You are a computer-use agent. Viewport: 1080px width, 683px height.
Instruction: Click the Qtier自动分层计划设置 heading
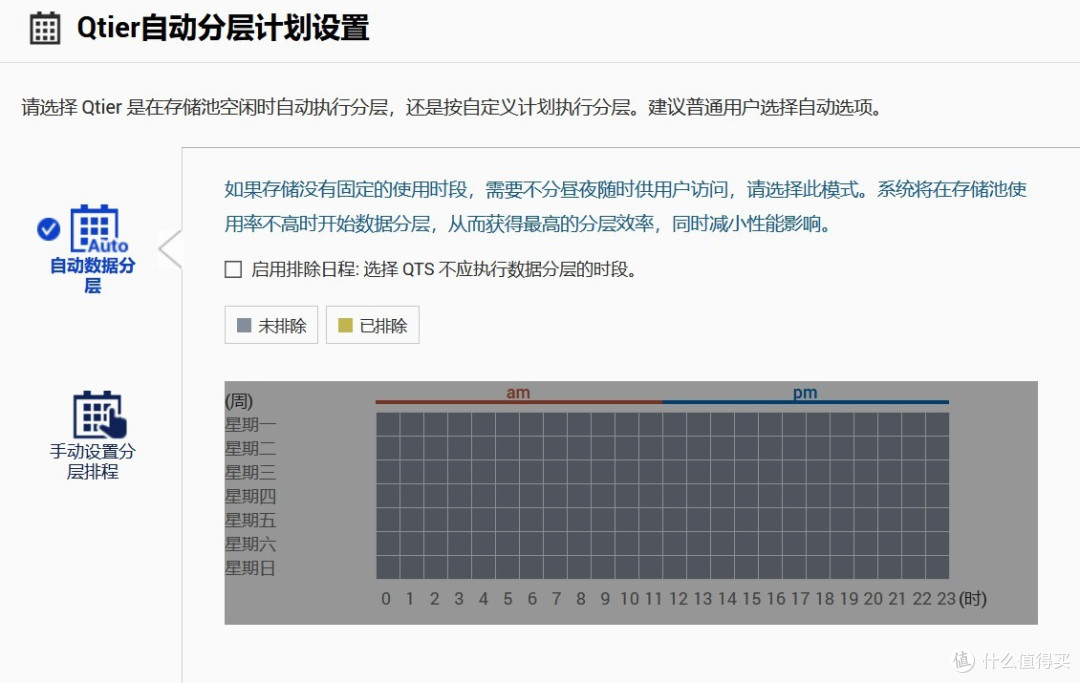coord(223,28)
